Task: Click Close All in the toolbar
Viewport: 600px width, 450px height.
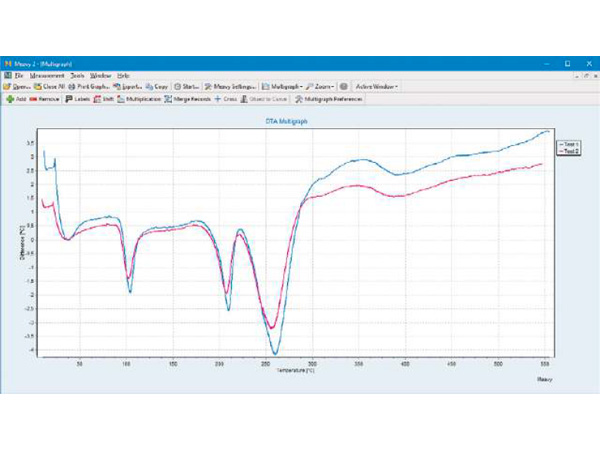Action: point(50,87)
